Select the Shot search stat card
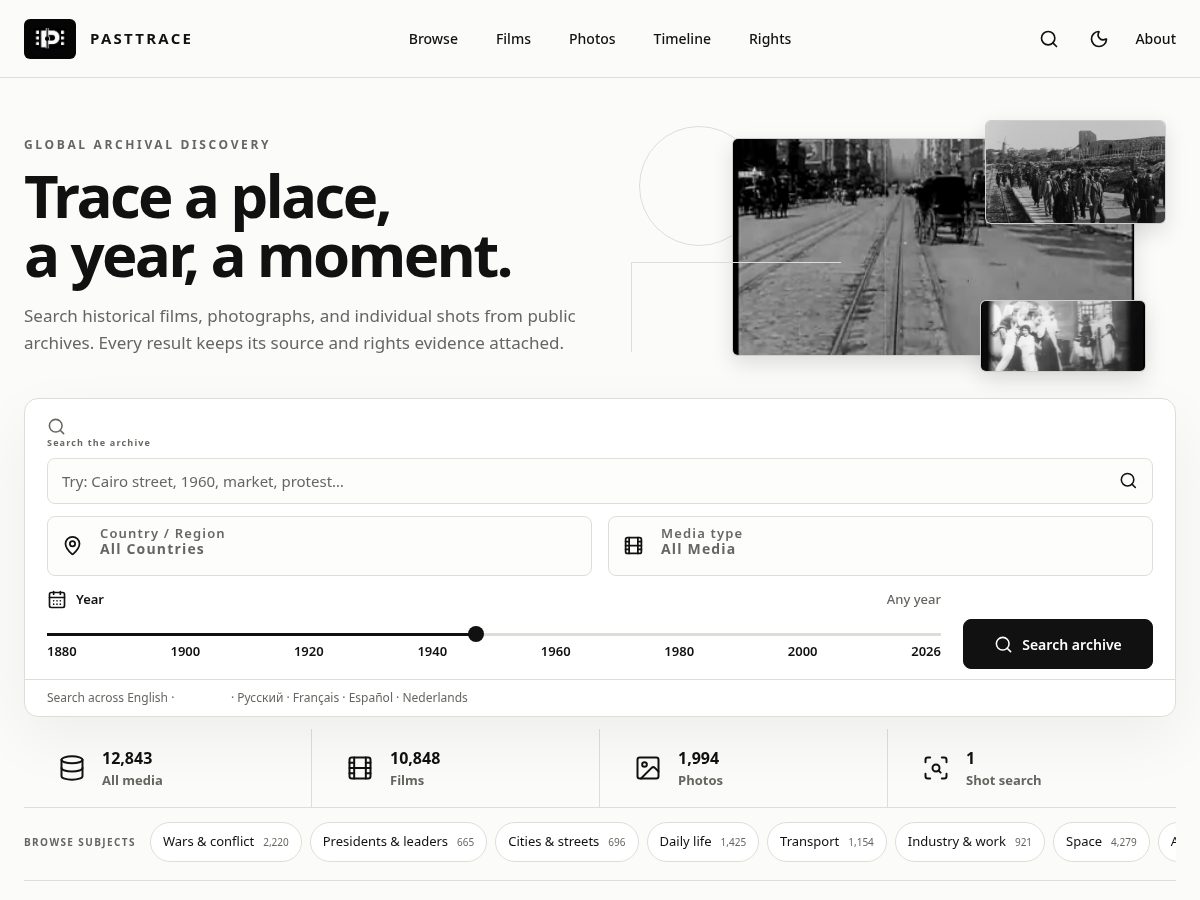Image resolution: width=1200 pixels, height=900 pixels. (x=1032, y=768)
